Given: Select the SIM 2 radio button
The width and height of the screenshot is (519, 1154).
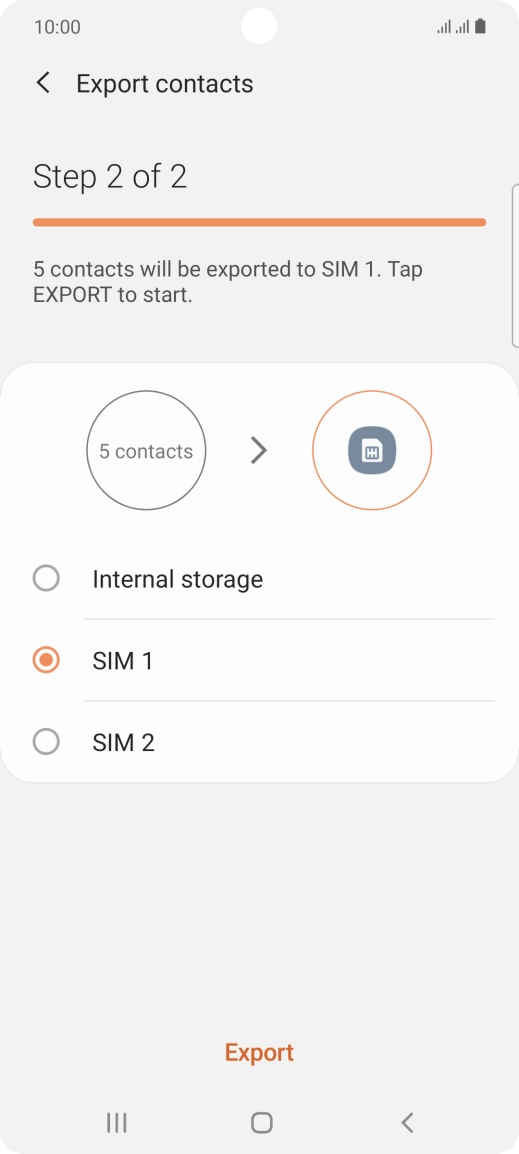Looking at the screenshot, I should click(46, 742).
